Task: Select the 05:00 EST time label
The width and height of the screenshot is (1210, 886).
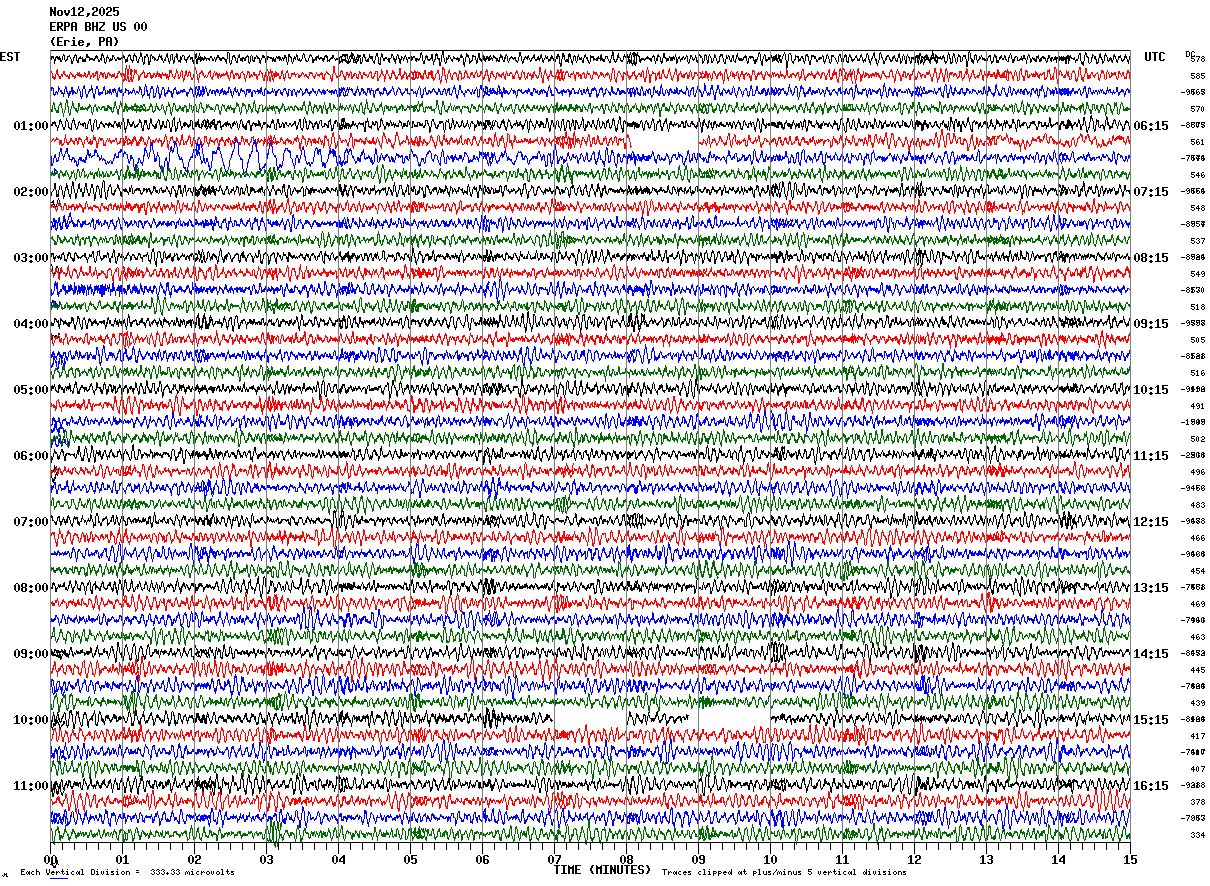Action: pyautogui.click(x=30, y=390)
